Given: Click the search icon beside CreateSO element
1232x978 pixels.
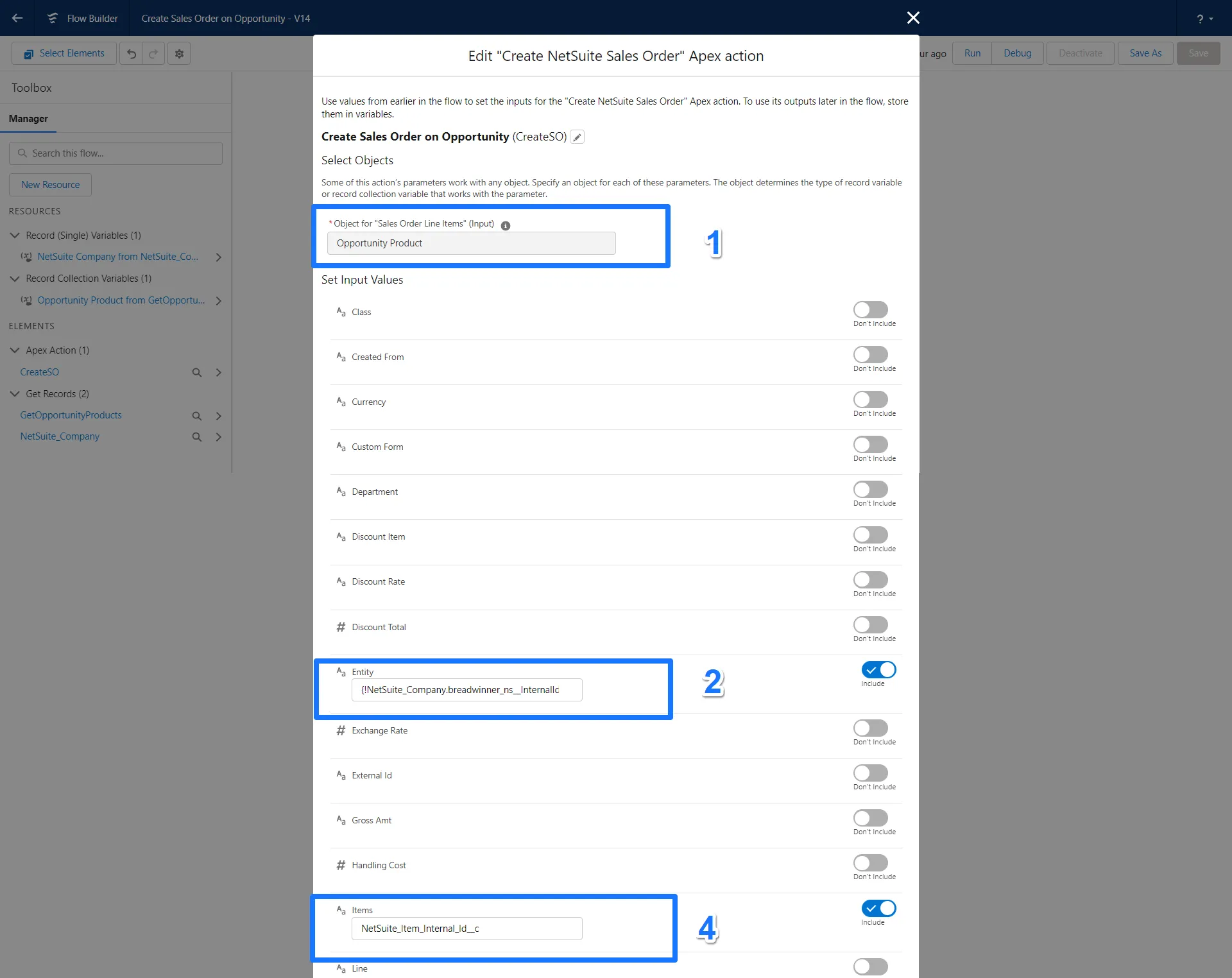Looking at the screenshot, I should pyautogui.click(x=197, y=373).
